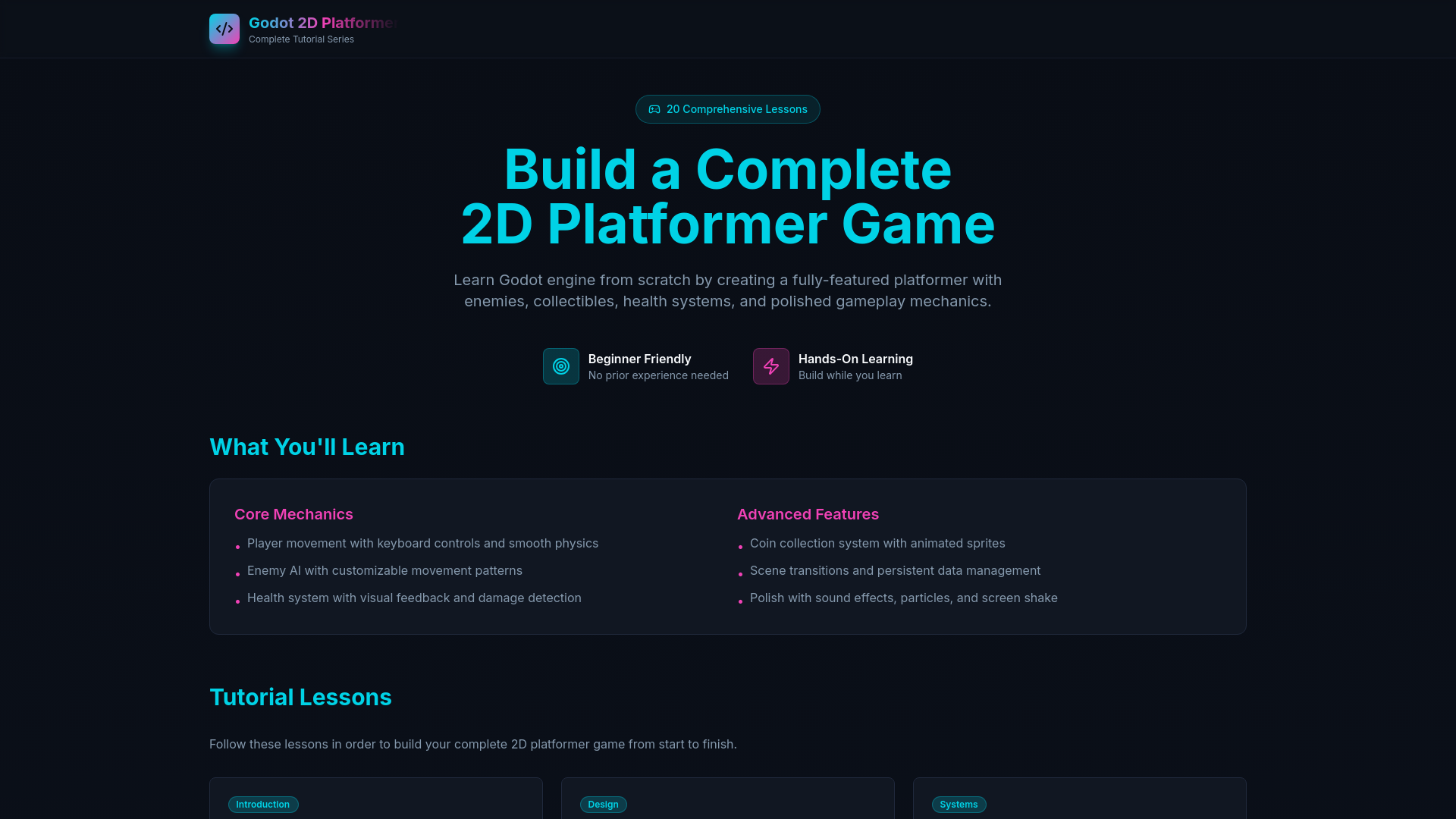This screenshot has height=819, width=1456.
Task: Click the What You'll Learn heading
Action: (307, 447)
